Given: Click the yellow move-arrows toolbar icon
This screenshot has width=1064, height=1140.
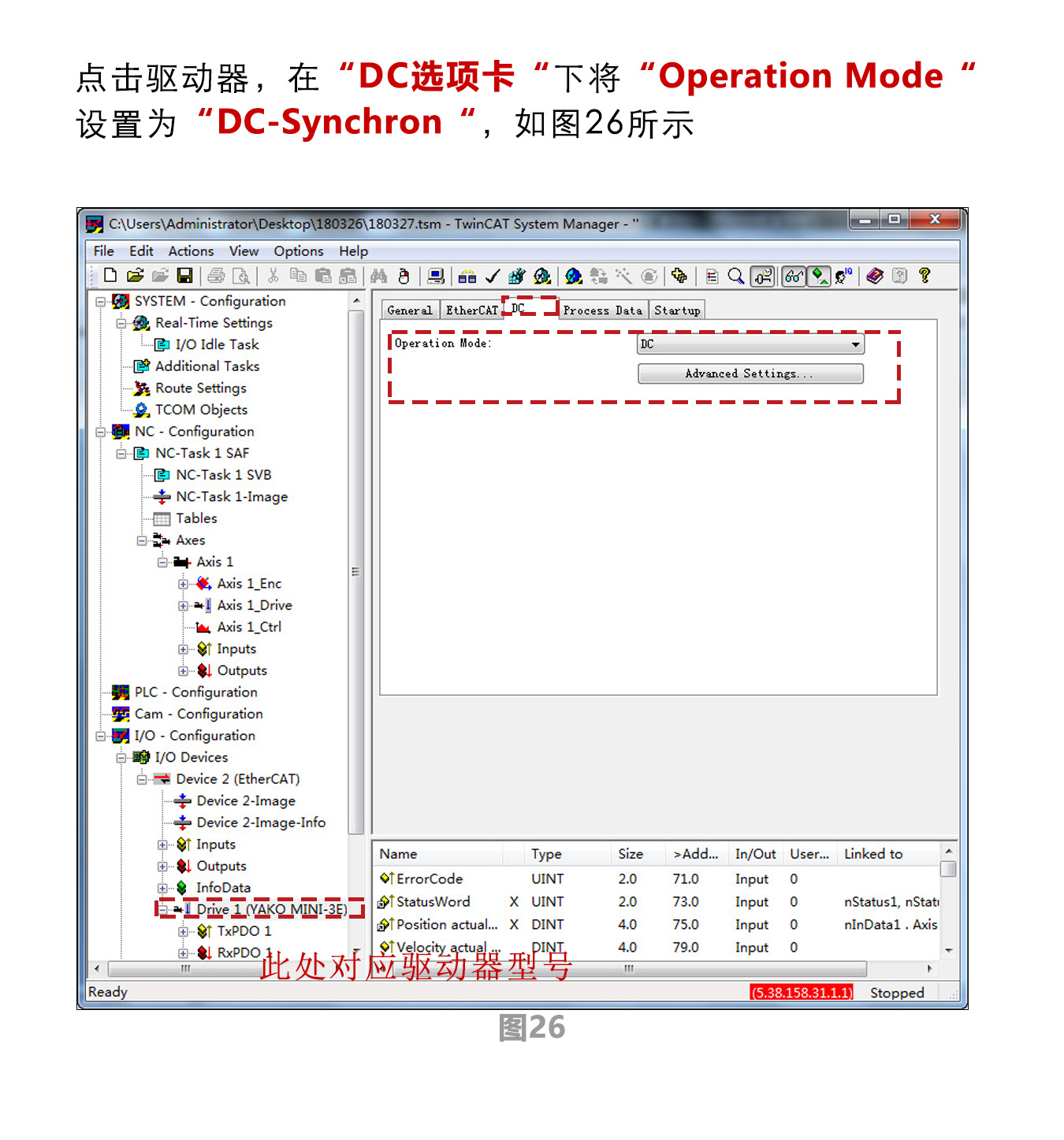Looking at the screenshot, I should click(x=679, y=276).
